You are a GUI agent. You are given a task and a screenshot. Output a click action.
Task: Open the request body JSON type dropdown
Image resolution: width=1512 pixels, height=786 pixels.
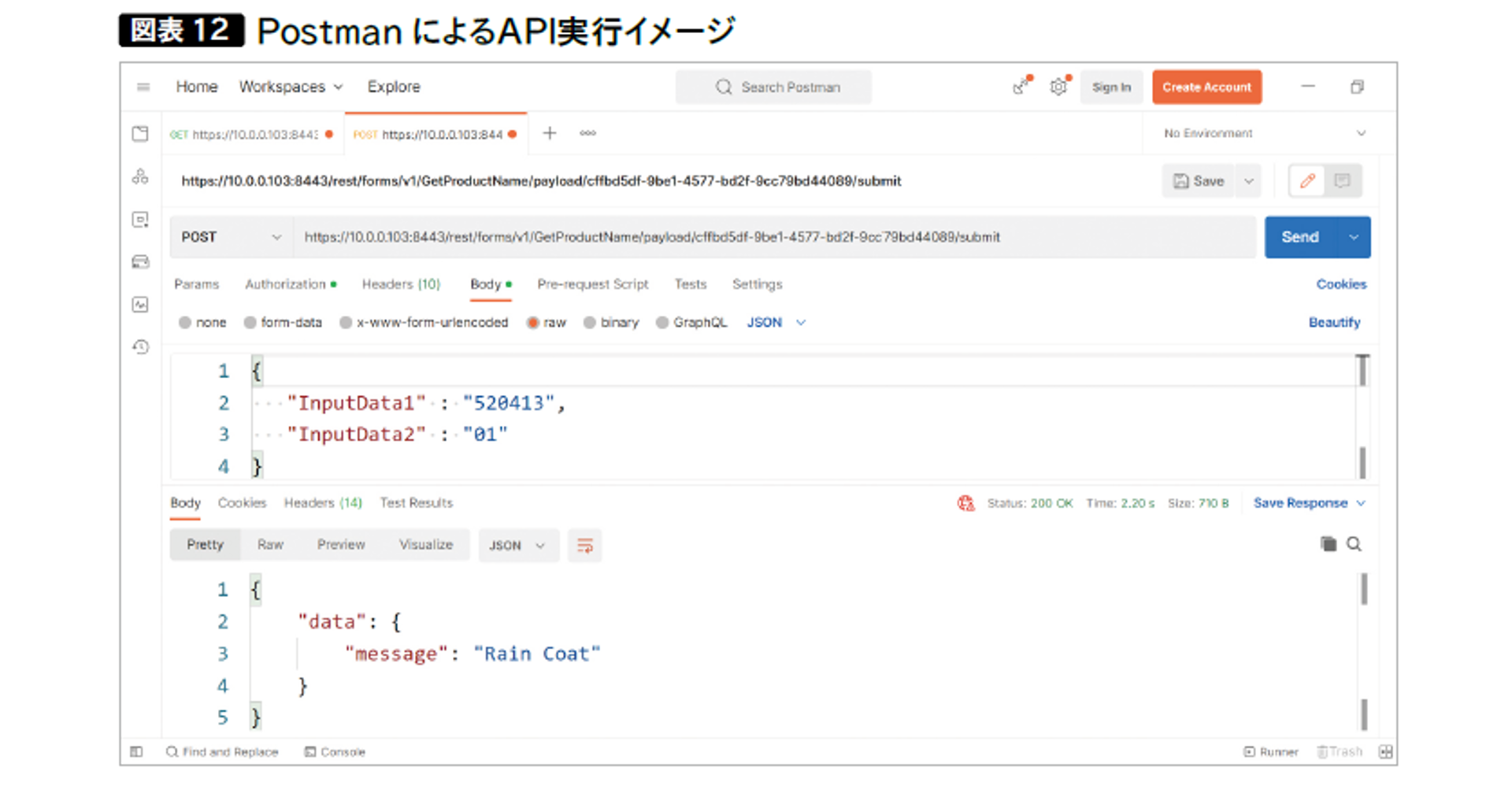coord(776,322)
